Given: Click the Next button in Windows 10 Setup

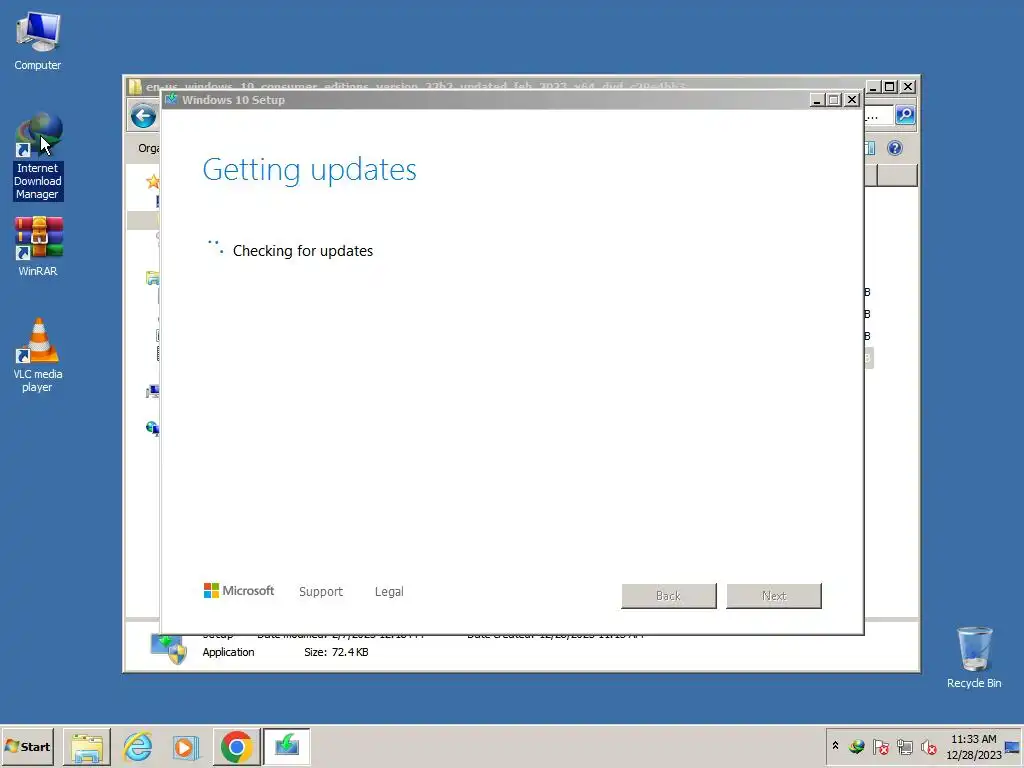Looking at the screenshot, I should pos(774,596).
